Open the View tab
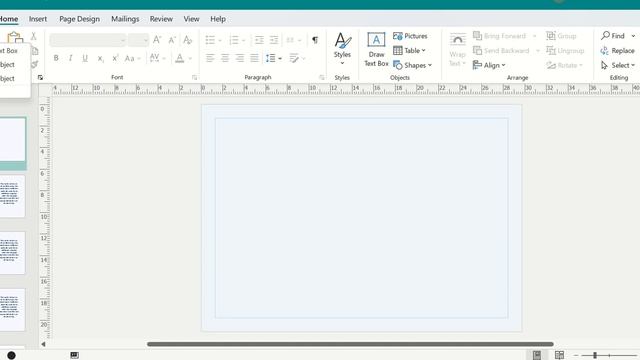The image size is (640, 360). (x=191, y=19)
